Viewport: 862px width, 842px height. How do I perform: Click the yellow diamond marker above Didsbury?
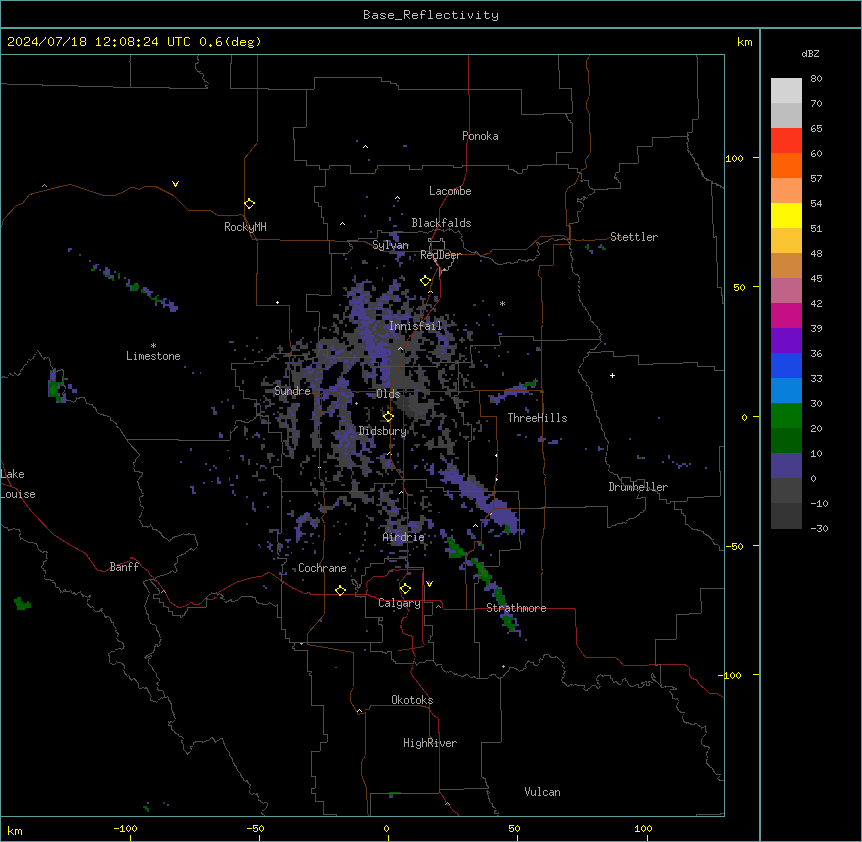click(388, 417)
